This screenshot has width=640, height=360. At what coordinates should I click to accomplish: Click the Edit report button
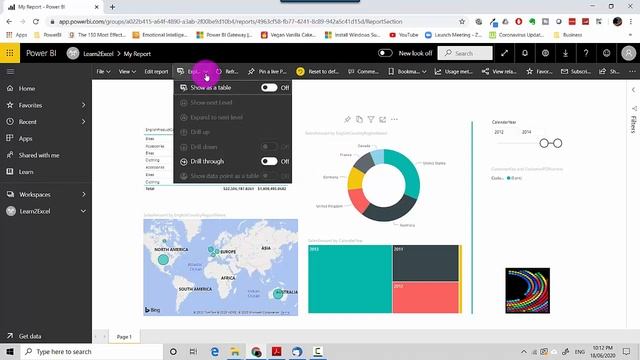(x=156, y=71)
